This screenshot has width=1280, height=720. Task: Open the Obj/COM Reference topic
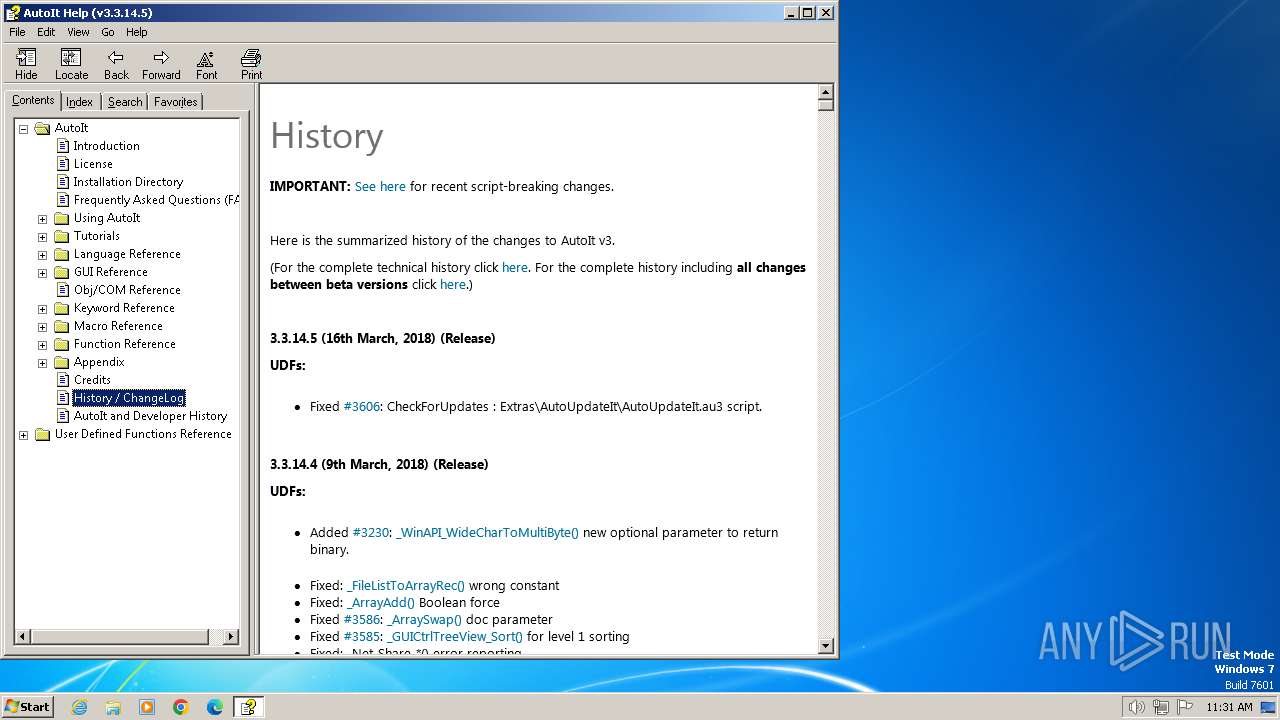point(127,290)
